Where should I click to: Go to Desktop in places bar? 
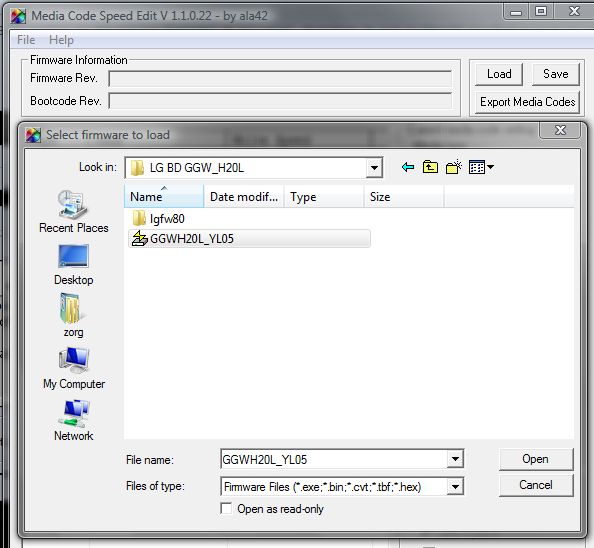coord(73,265)
